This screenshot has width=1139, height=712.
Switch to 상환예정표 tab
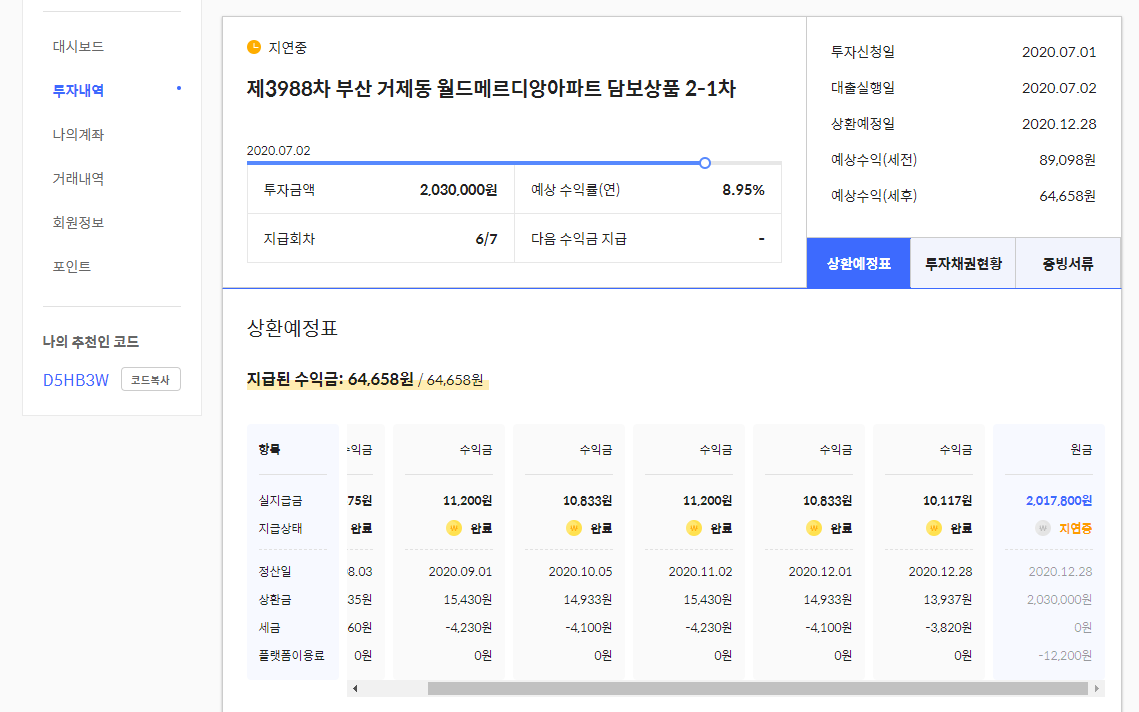(x=859, y=263)
